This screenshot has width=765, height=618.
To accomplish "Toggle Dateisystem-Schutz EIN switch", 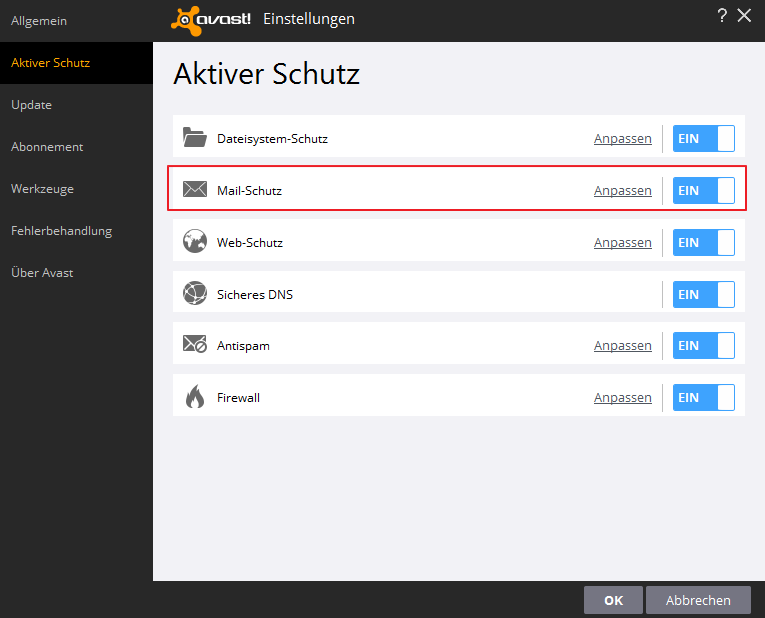I will 704,139.
